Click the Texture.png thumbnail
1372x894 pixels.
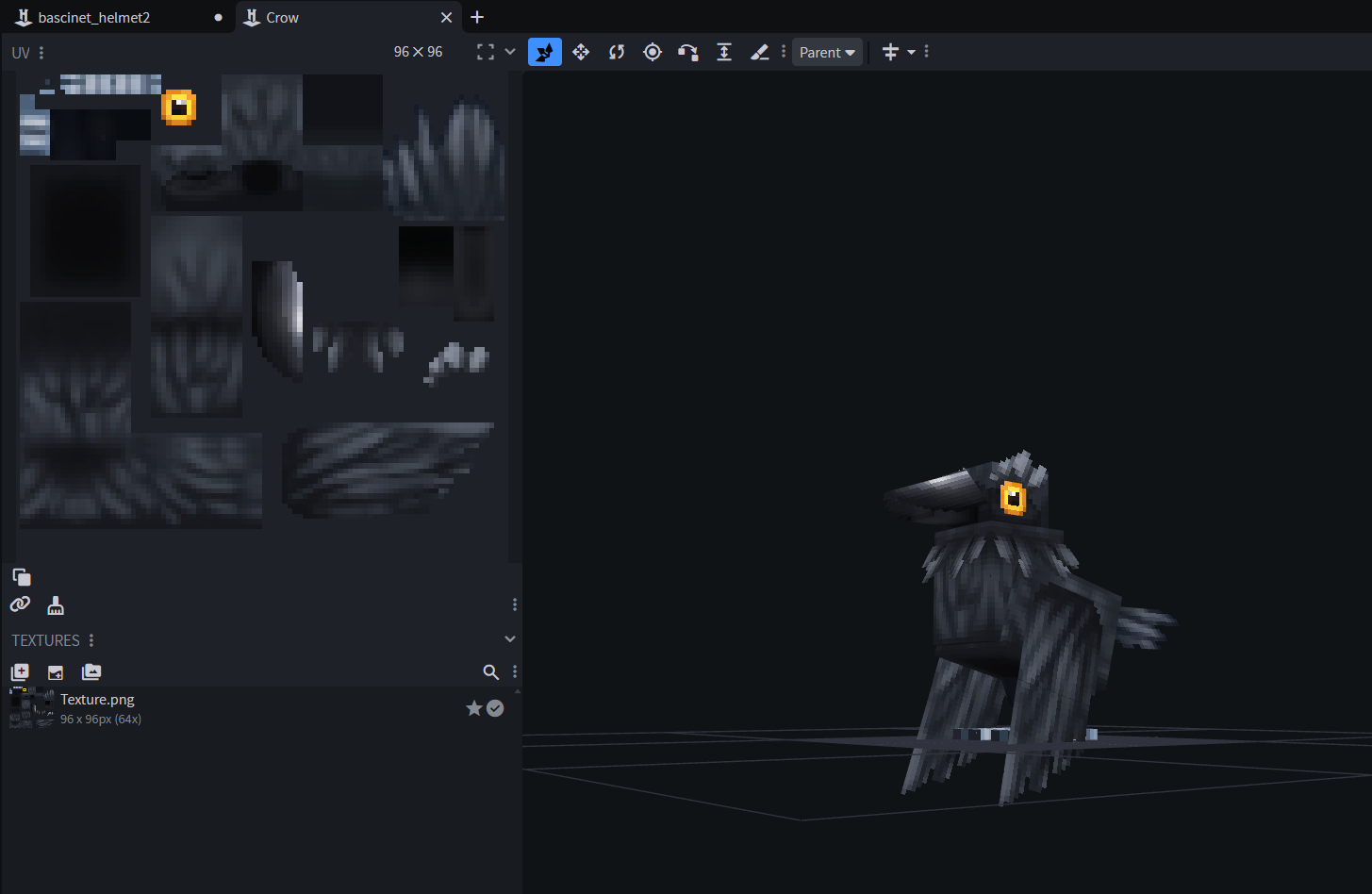pyautogui.click(x=31, y=708)
